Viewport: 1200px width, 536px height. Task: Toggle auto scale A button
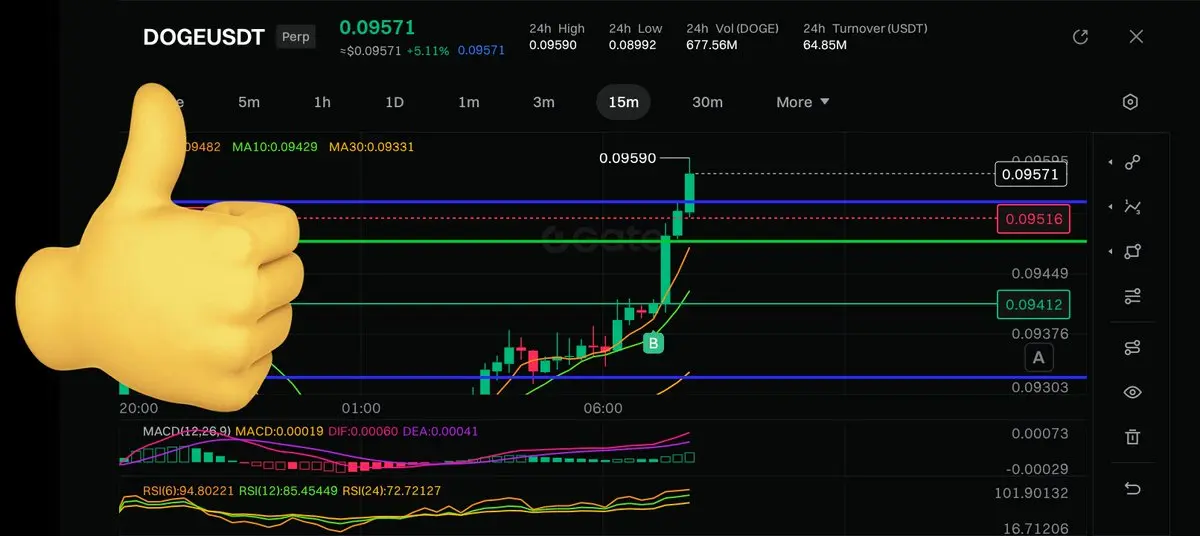1039,357
